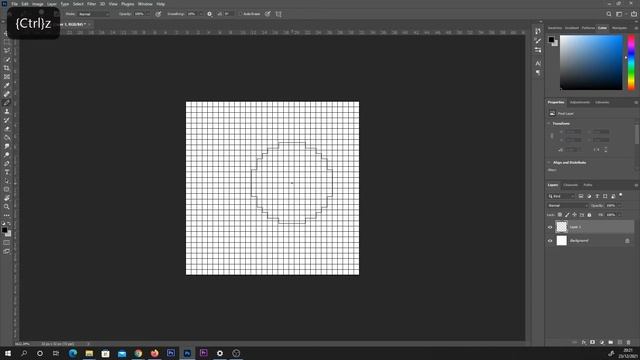
Task: Select the Rectangle shape tool
Action: 7,189
